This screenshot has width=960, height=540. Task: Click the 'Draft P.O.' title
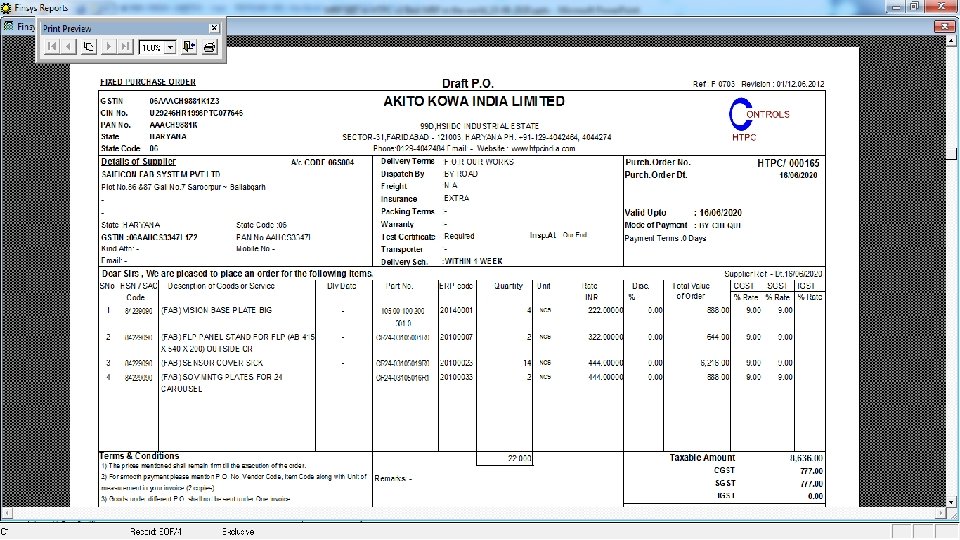467,83
